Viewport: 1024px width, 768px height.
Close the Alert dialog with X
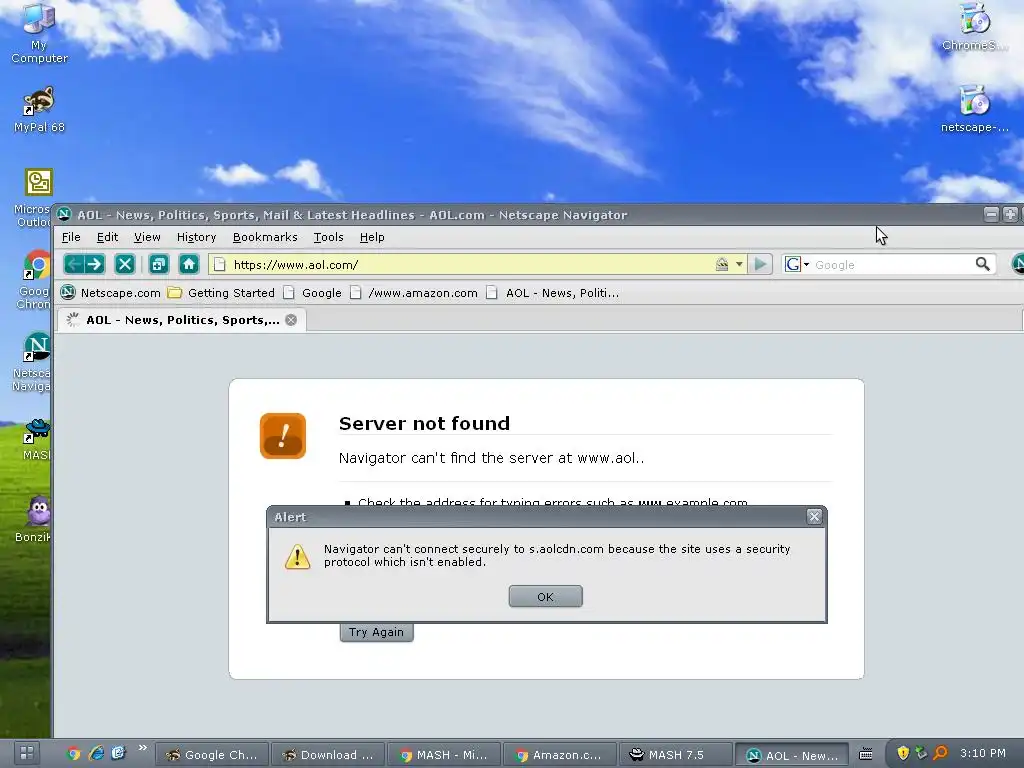(x=814, y=517)
